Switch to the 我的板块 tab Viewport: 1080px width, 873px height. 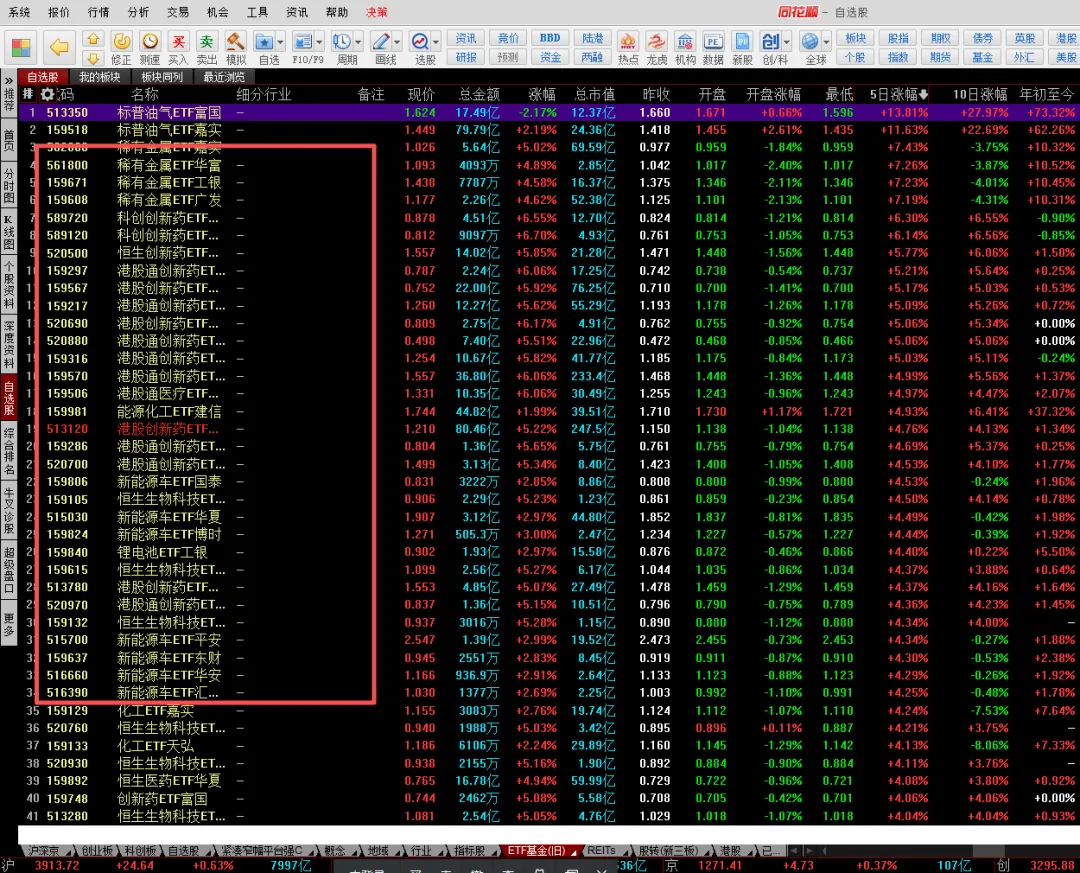point(100,77)
